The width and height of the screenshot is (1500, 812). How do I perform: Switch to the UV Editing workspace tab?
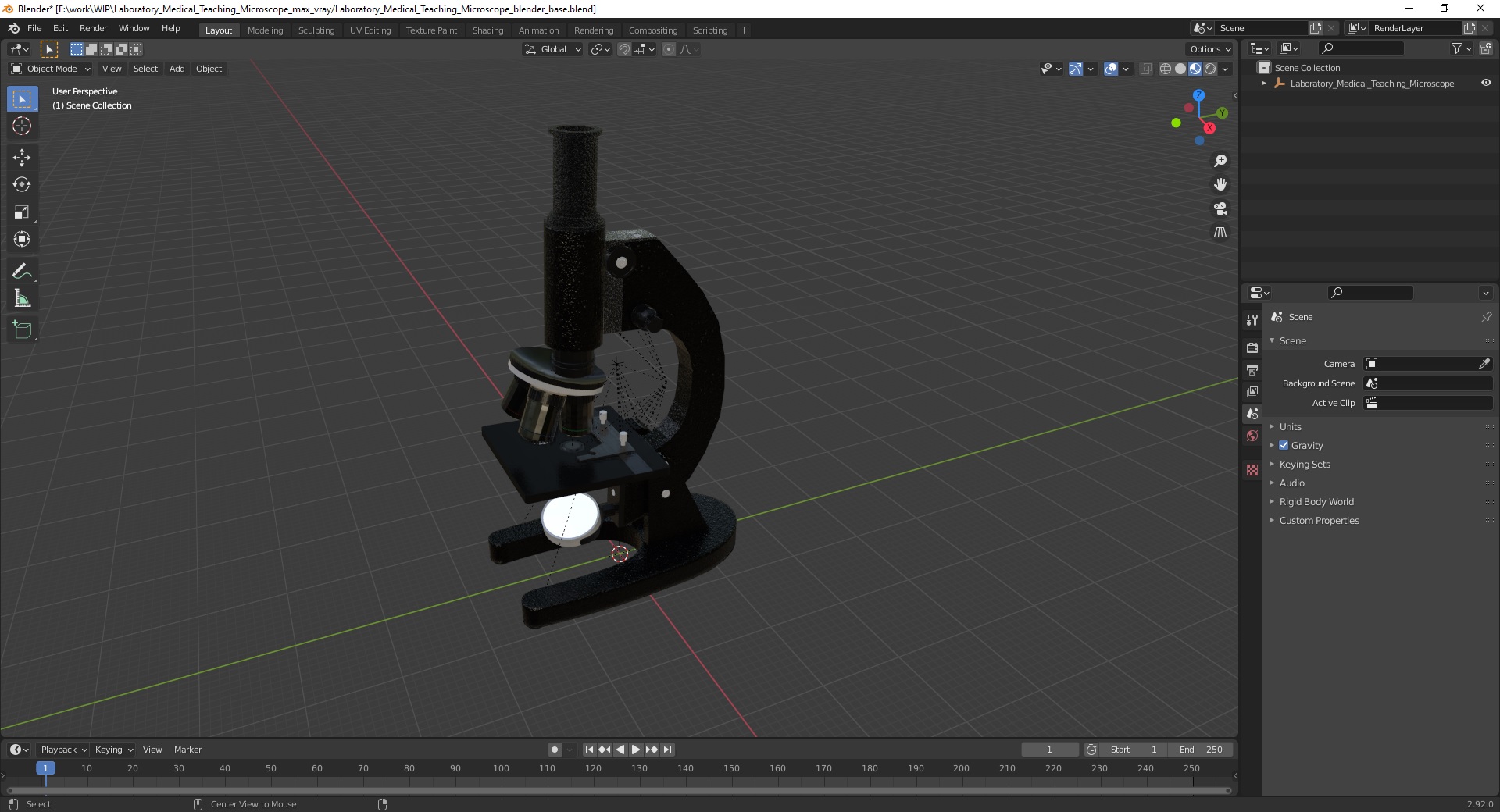(x=370, y=30)
